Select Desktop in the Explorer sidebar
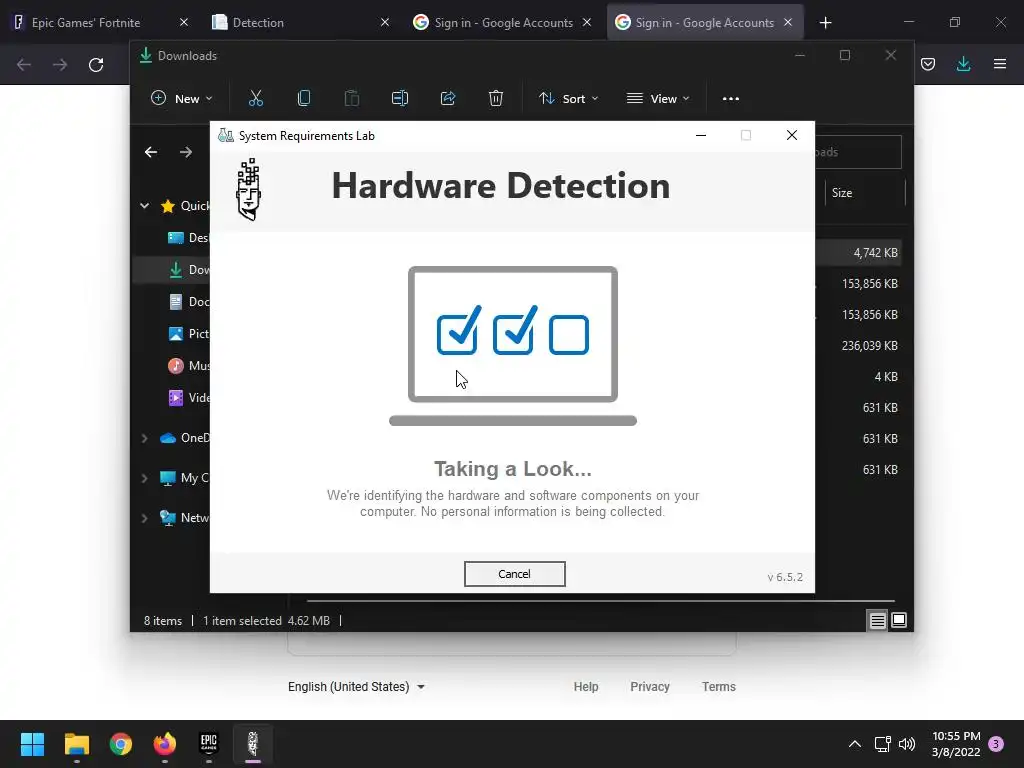Screen dimensions: 1024x768 [188, 238]
